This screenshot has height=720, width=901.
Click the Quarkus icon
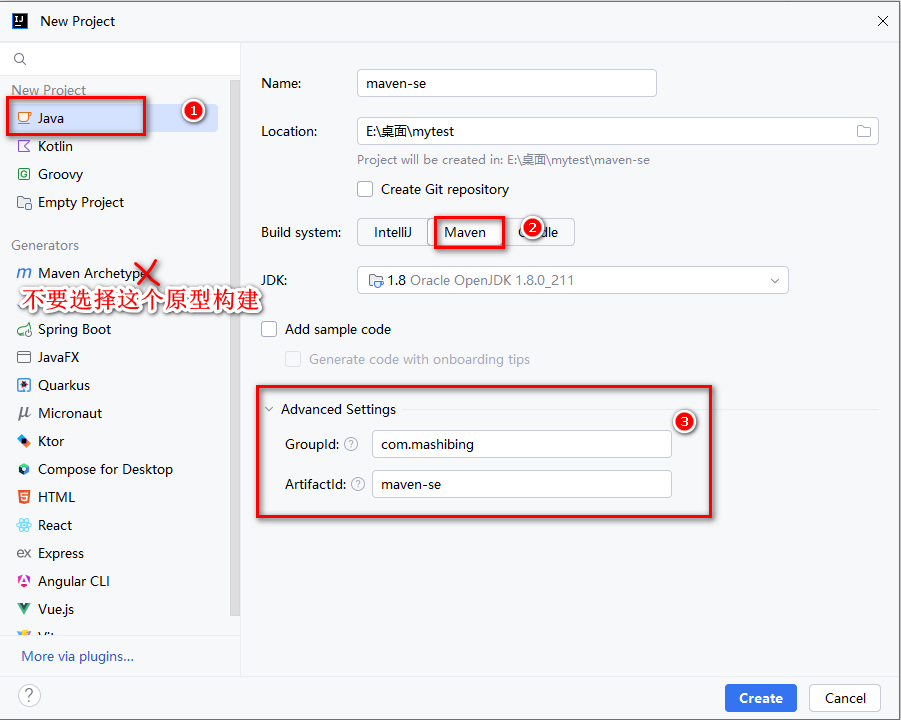(24, 385)
